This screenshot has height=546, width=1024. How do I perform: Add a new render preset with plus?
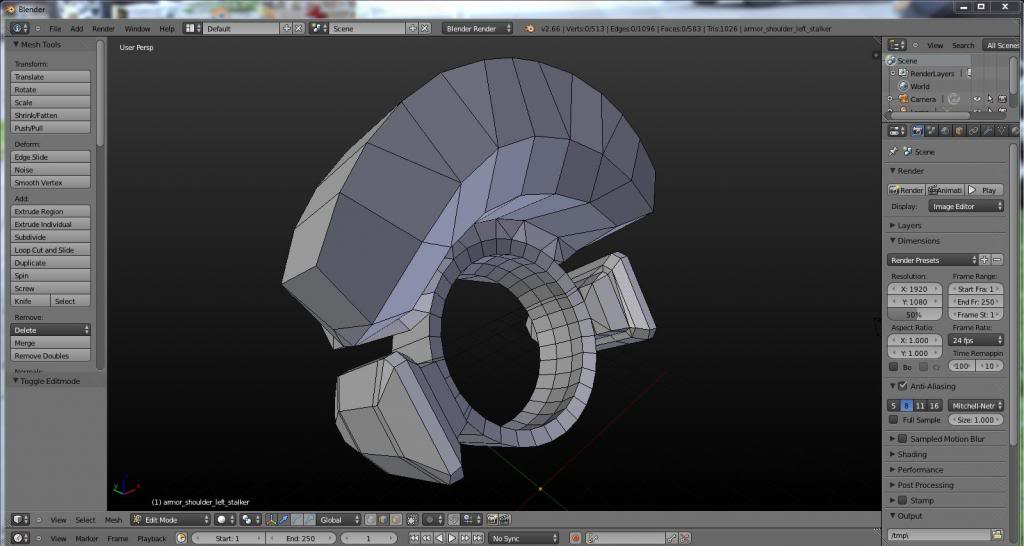(984, 260)
